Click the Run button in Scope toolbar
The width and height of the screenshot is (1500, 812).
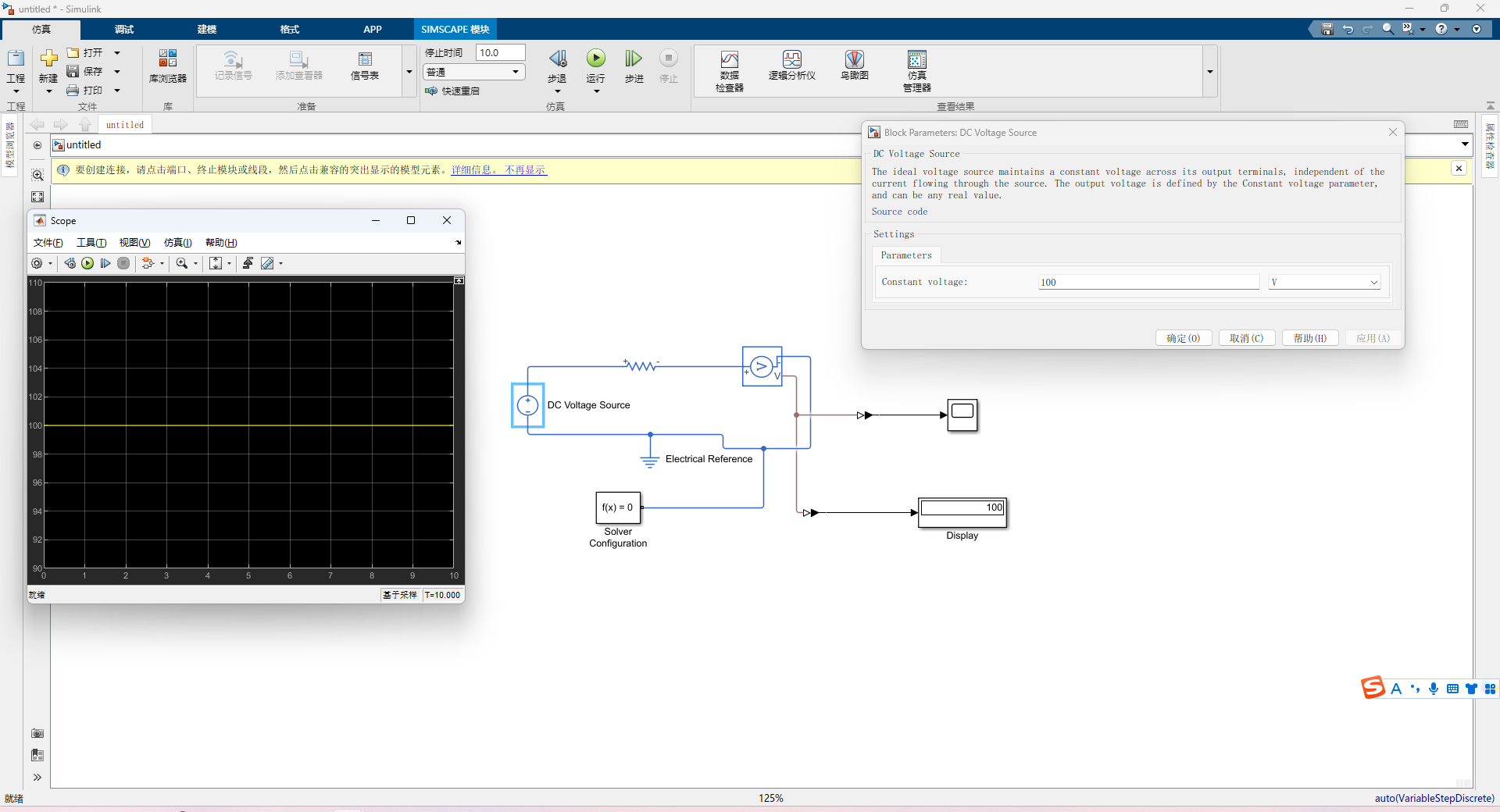(x=87, y=263)
